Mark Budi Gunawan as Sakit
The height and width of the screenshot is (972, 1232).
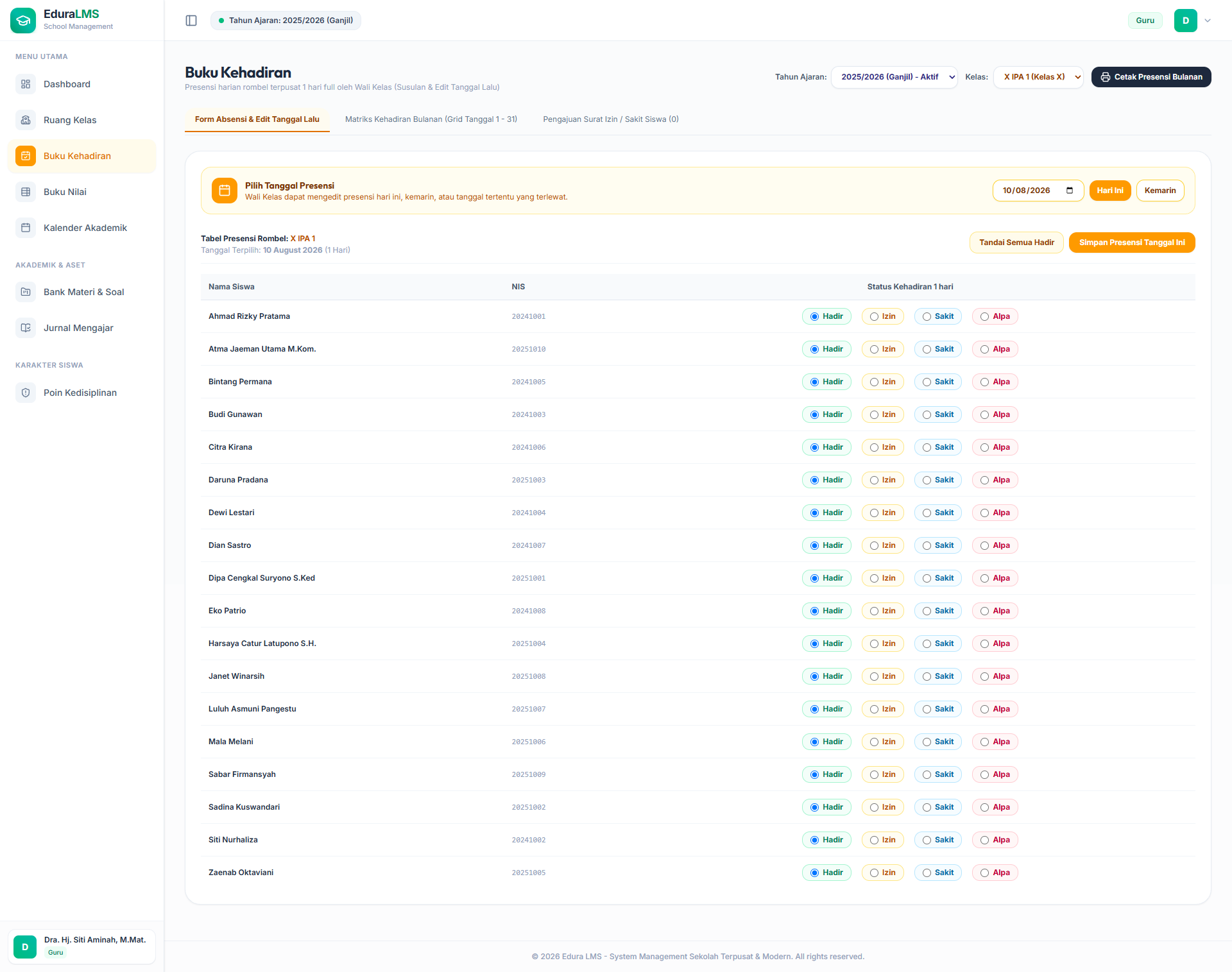point(938,414)
